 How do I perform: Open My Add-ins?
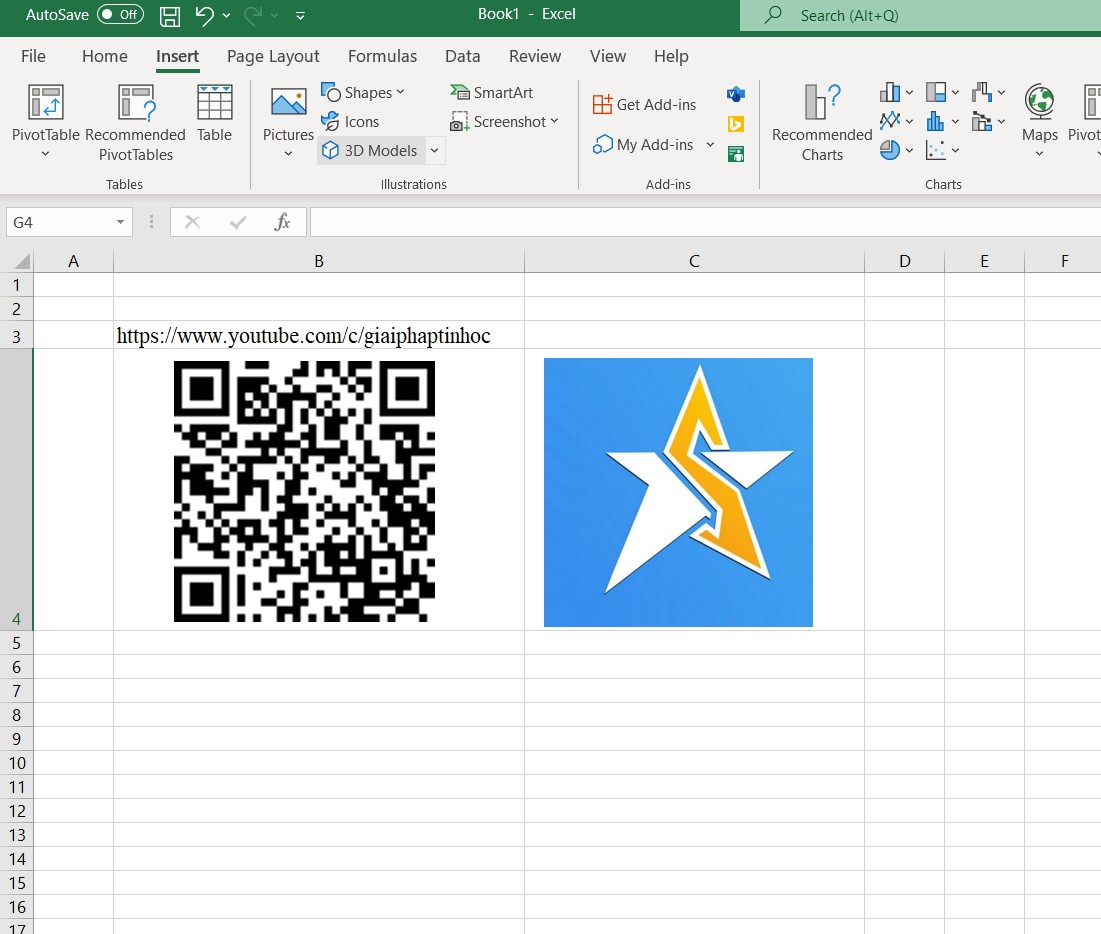tap(643, 145)
